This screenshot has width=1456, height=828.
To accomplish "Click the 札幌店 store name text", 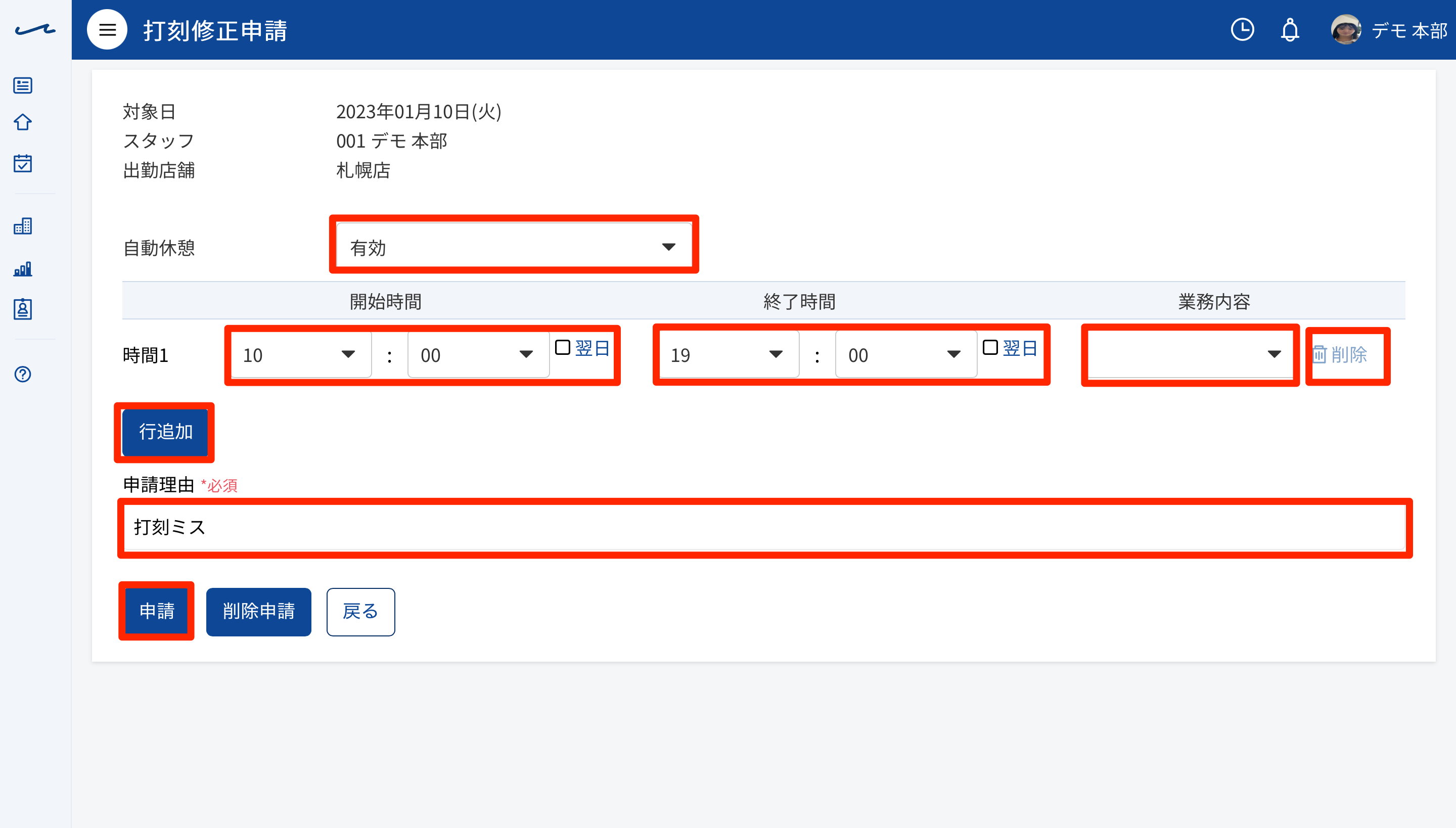I will pyautogui.click(x=363, y=170).
